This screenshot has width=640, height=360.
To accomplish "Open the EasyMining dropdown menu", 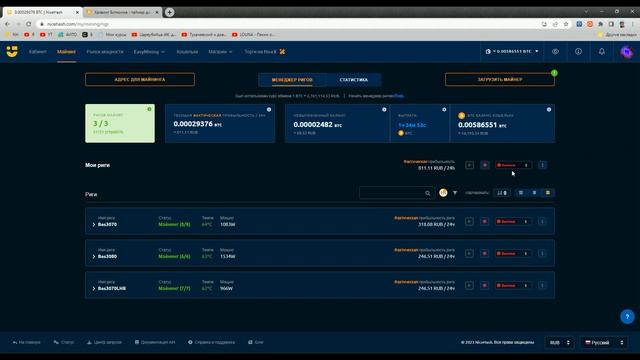I will (x=149, y=52).
